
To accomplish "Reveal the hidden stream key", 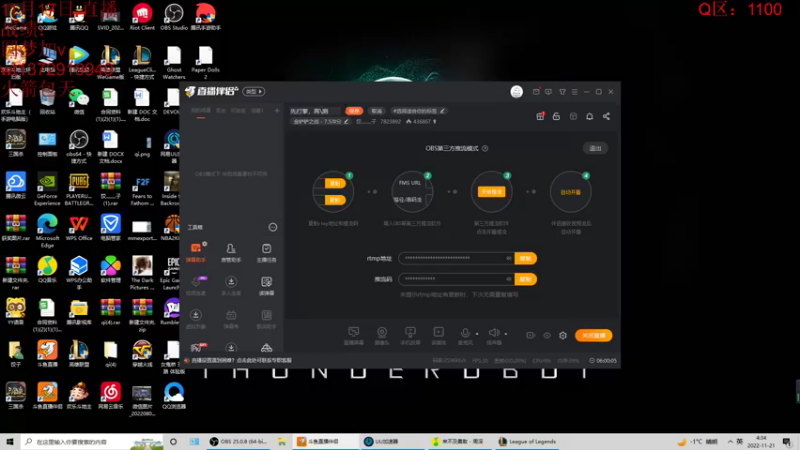I will [x=508, y=279].
